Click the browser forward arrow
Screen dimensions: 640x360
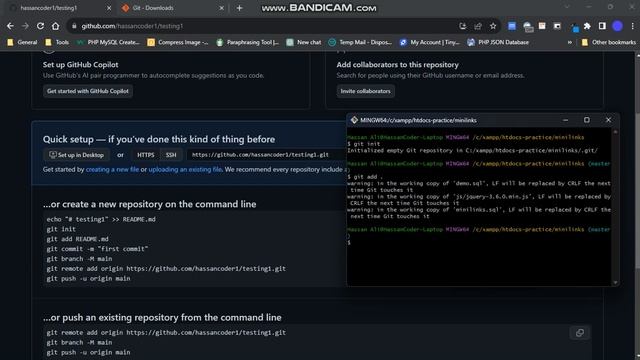[25, 26]
